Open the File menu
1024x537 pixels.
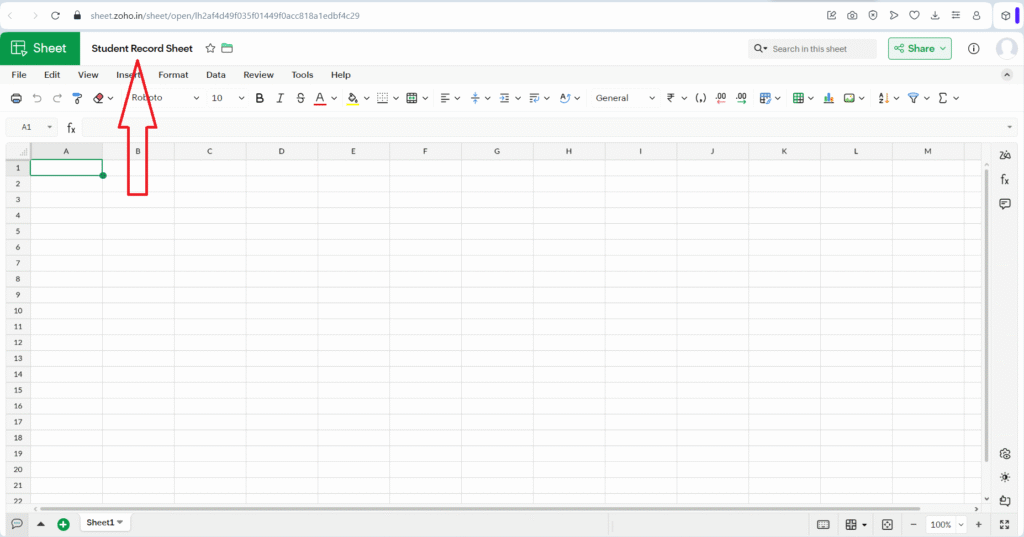pos(19,74)
